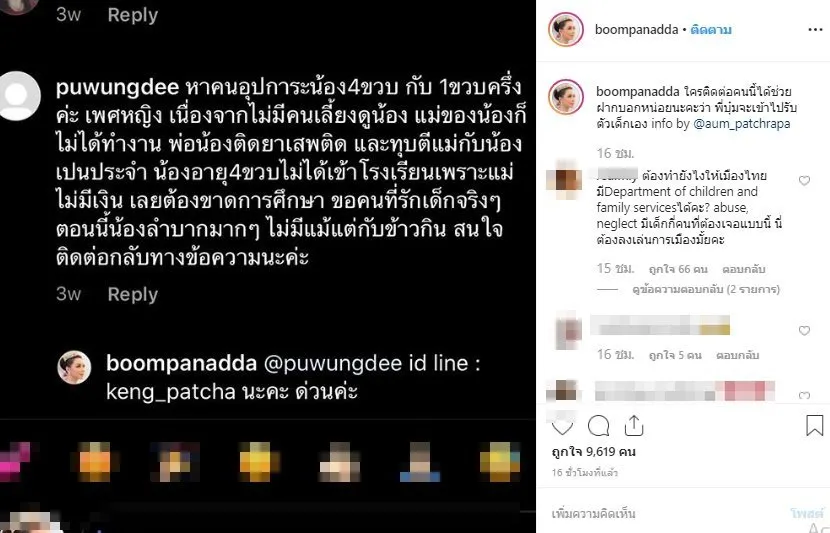The image size is (830, 533).
Task: Open the three-dot more options menu
Action: tap(815, 30)
